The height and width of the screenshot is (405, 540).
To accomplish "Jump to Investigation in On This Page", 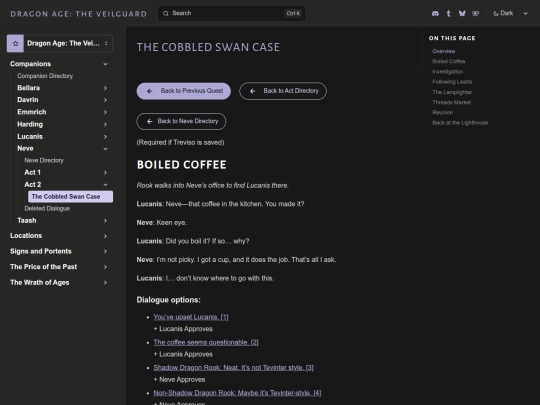I will pyautogui.click(x=447, y=72).
